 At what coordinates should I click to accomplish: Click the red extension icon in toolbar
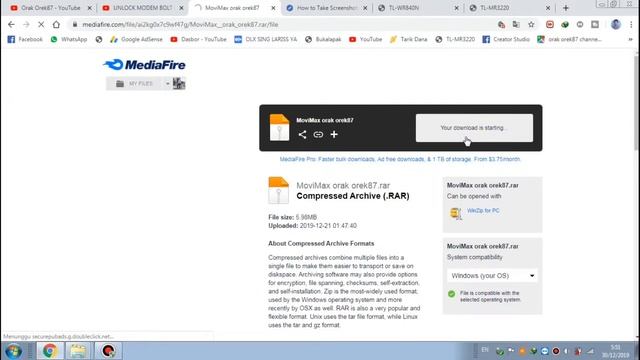[x=550, y=24]
